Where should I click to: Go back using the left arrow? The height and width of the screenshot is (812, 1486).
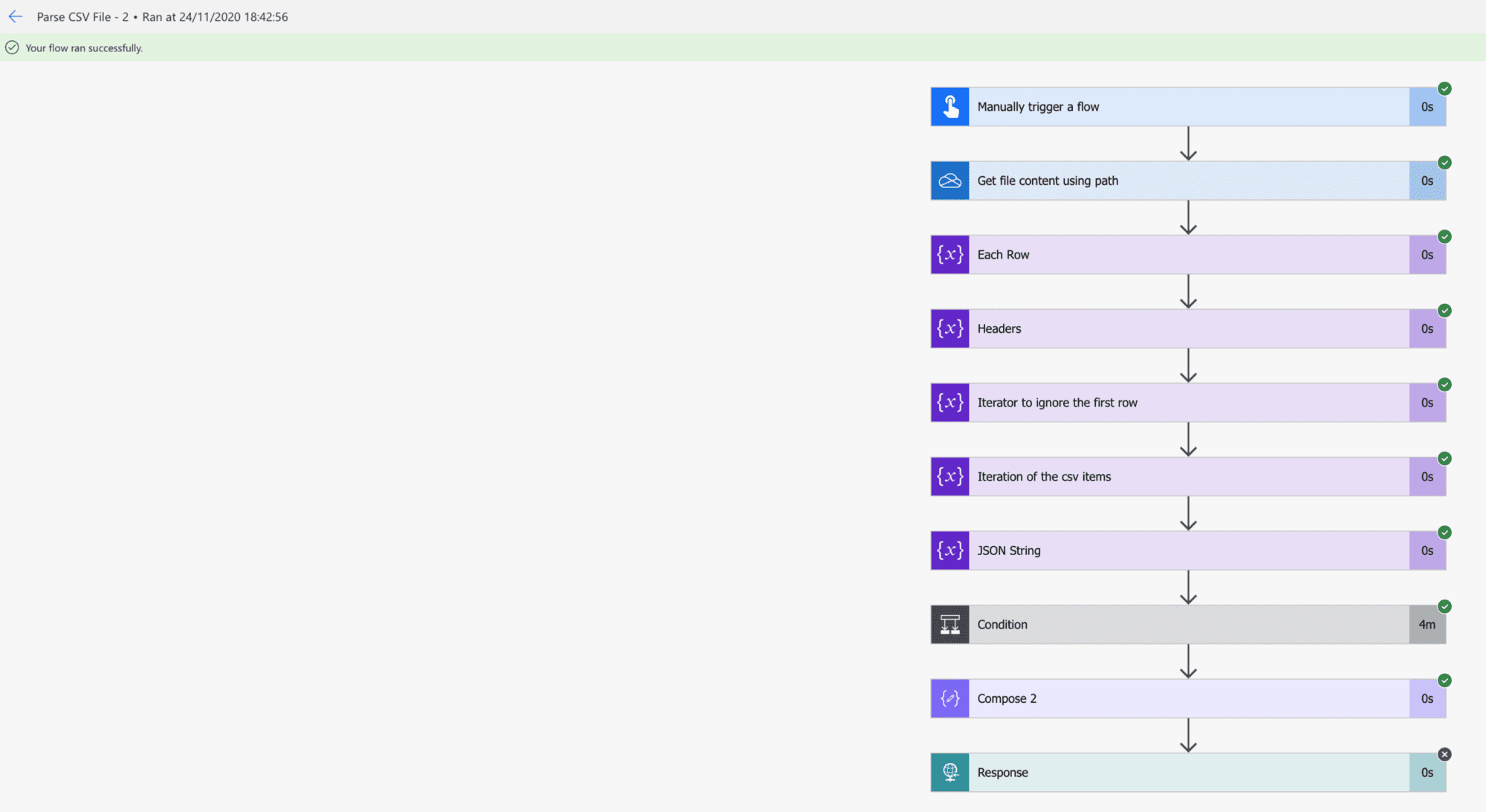16,16
